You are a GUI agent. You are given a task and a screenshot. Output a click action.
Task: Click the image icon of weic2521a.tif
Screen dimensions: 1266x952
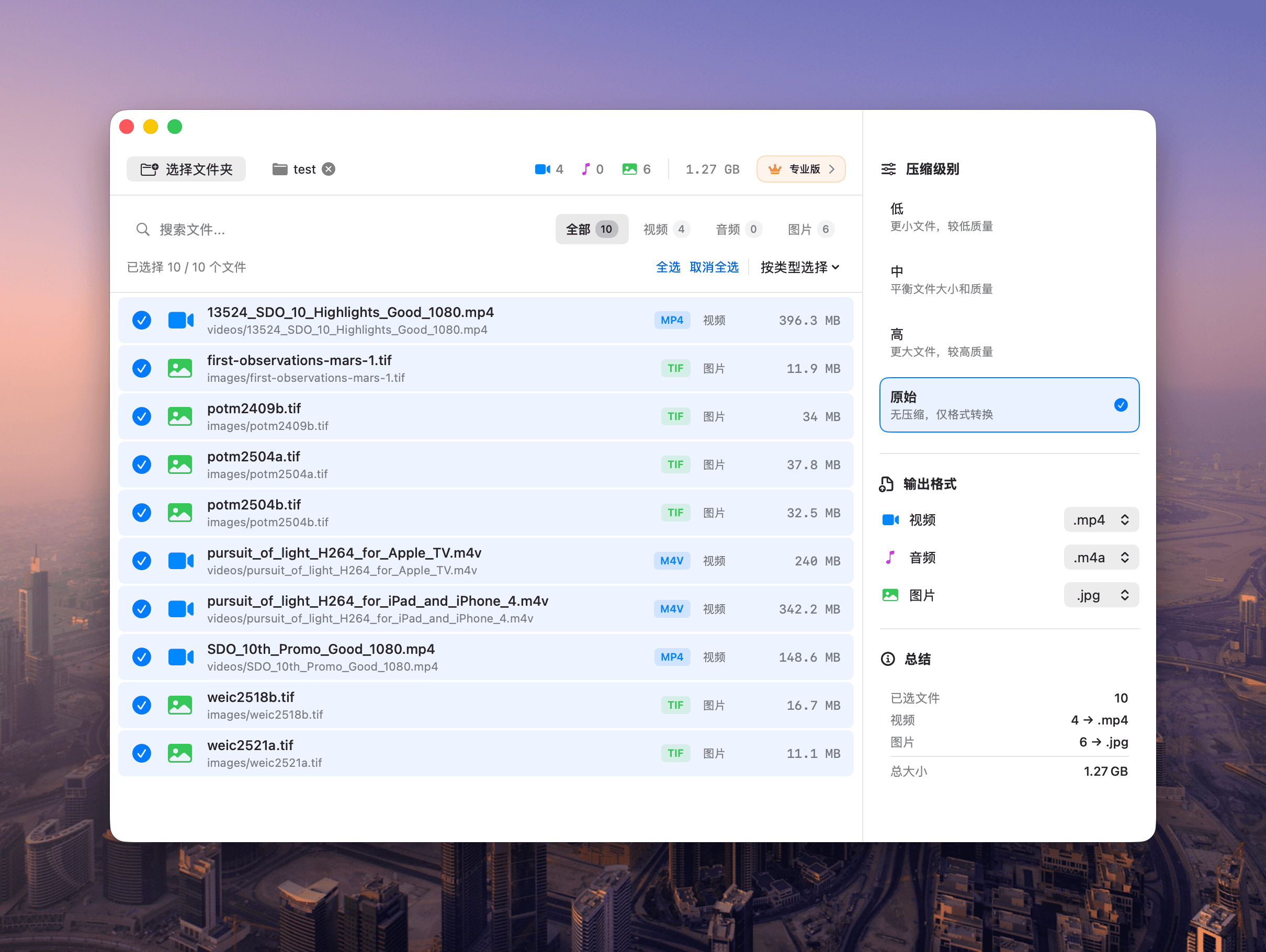pyautogui.click(x=180, y=753)
